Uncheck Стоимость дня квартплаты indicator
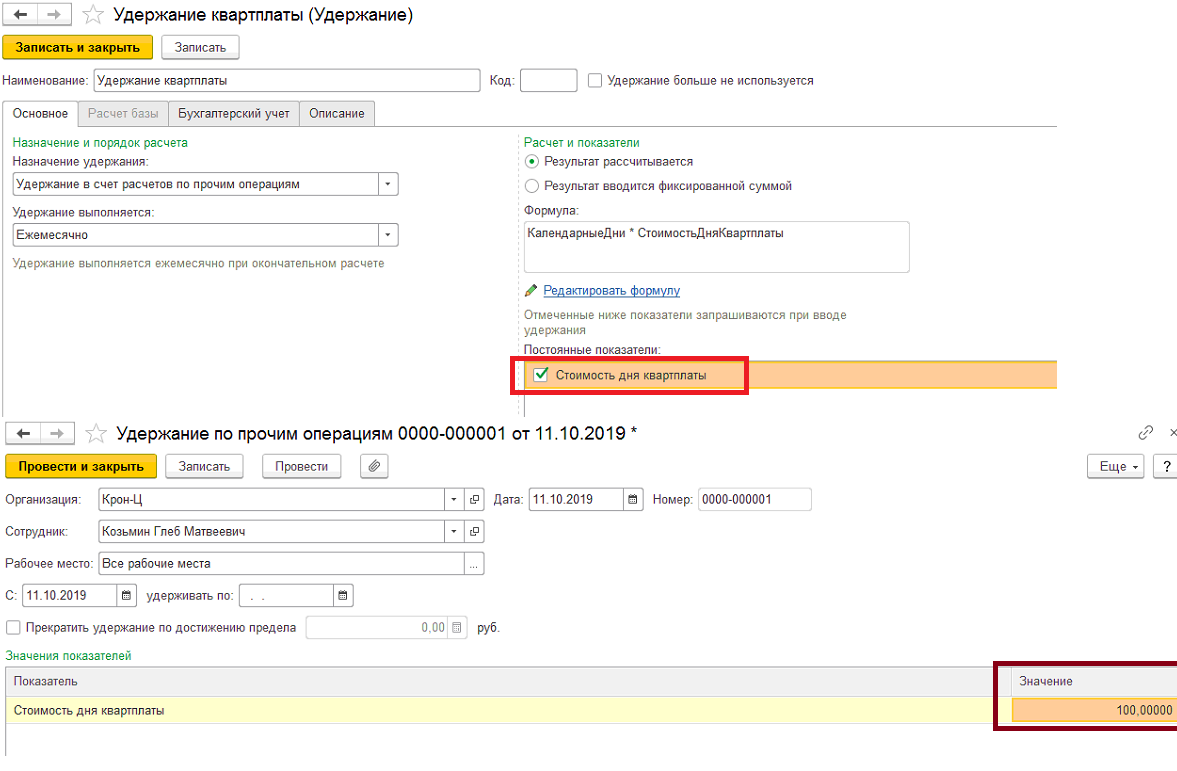The width and height of the screenshot is (1177, 771). pos(540,375)
